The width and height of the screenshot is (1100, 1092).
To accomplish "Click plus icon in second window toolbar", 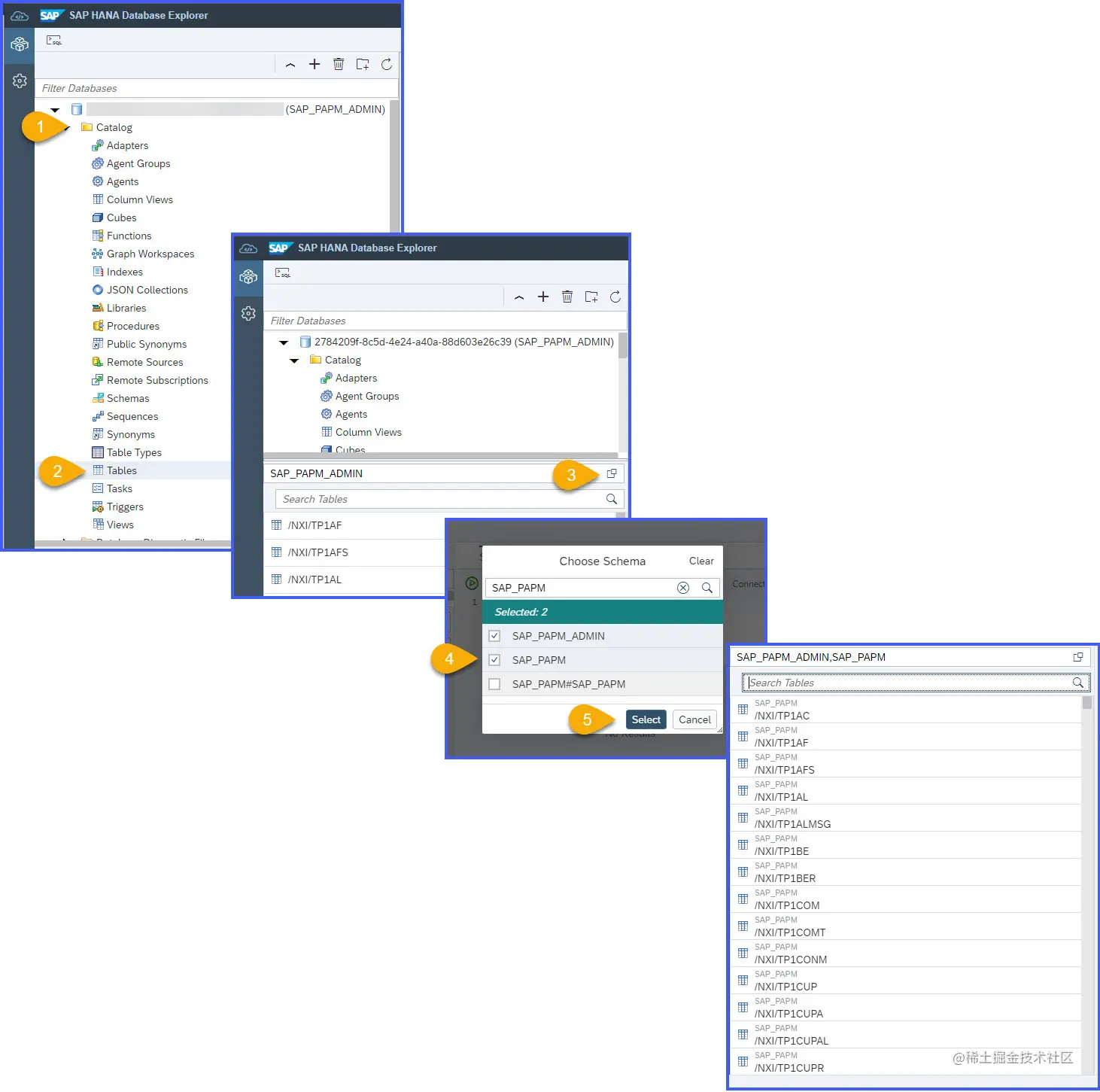I will 543,297.
